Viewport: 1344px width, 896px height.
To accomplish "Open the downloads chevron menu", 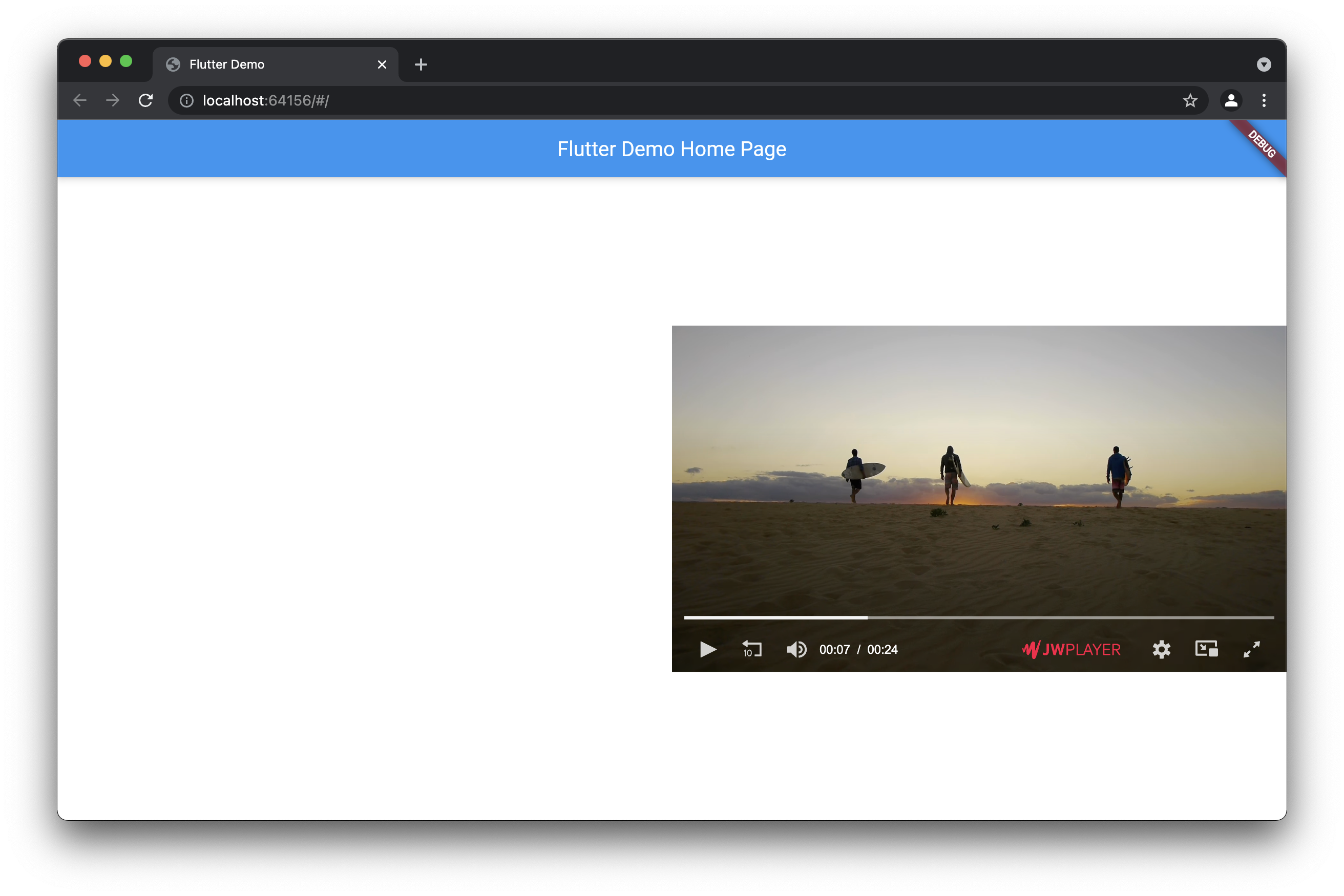I will tap(1264, 65).
